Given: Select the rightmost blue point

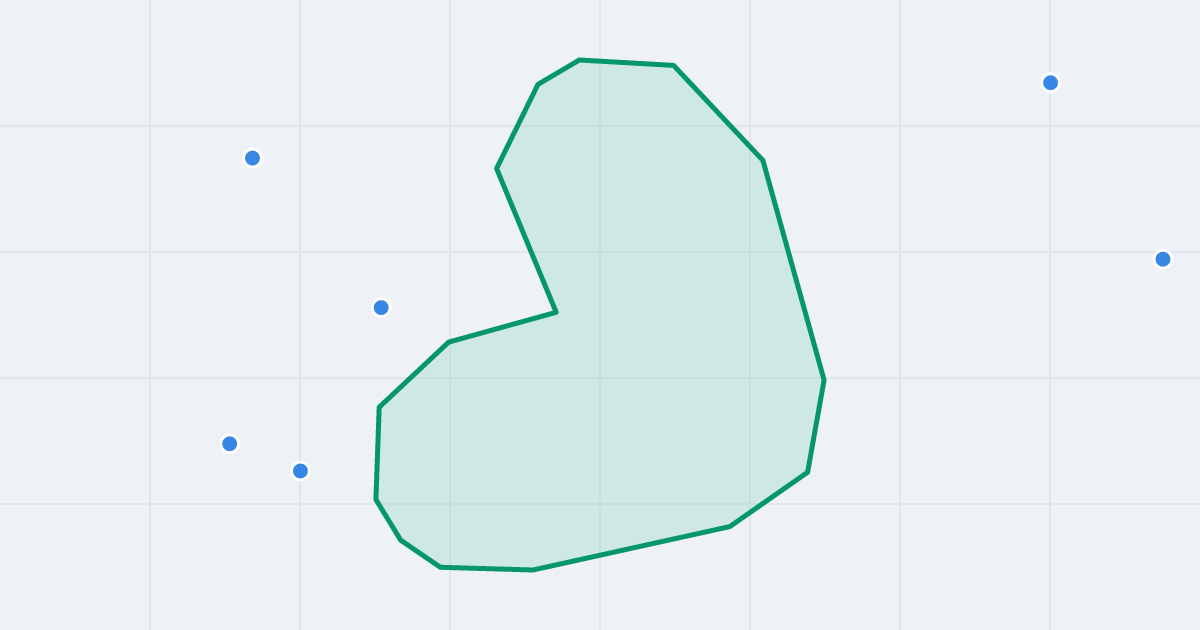Looking at the screenshot, I should (1163, 259).
